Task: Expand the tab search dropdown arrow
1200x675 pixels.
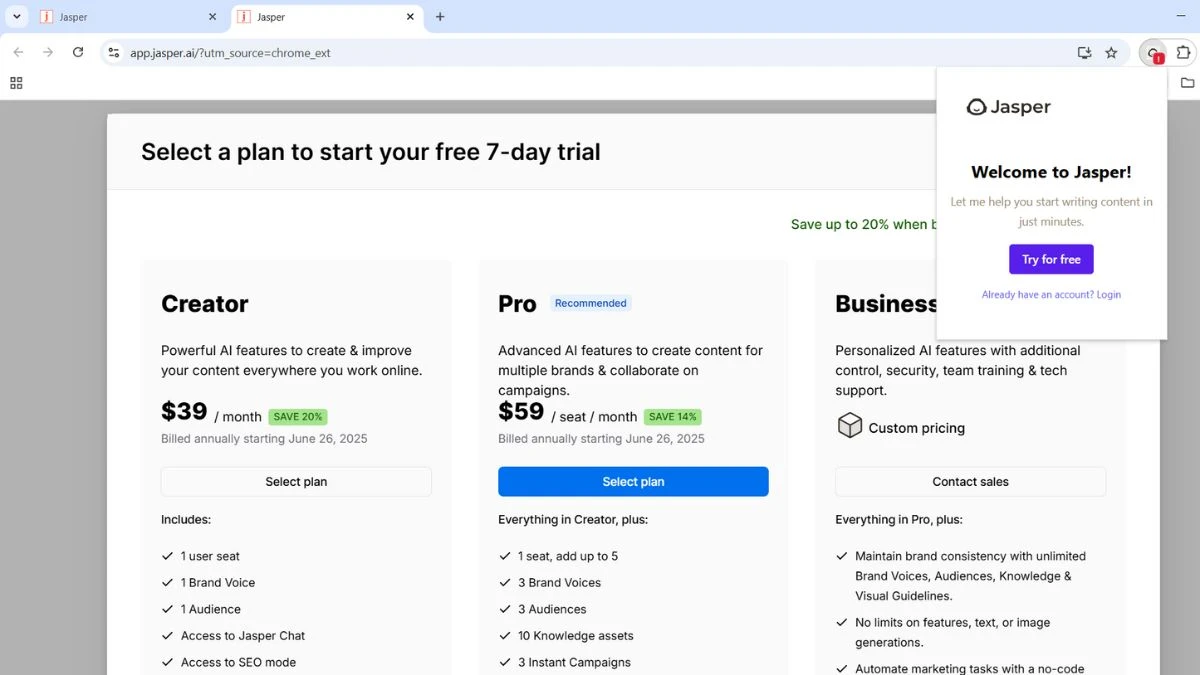Action: pyautogui.click(x=17, y=17)
